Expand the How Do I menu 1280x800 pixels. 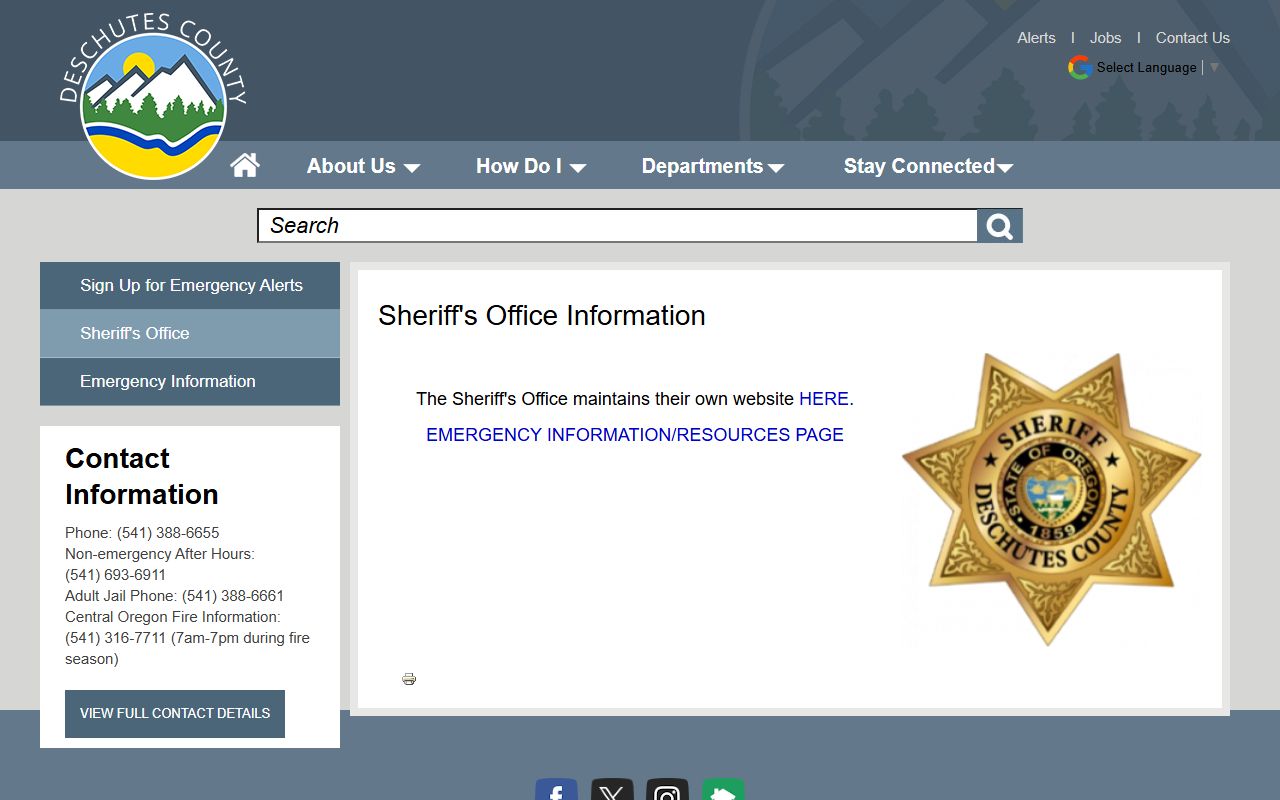(531, 166)
